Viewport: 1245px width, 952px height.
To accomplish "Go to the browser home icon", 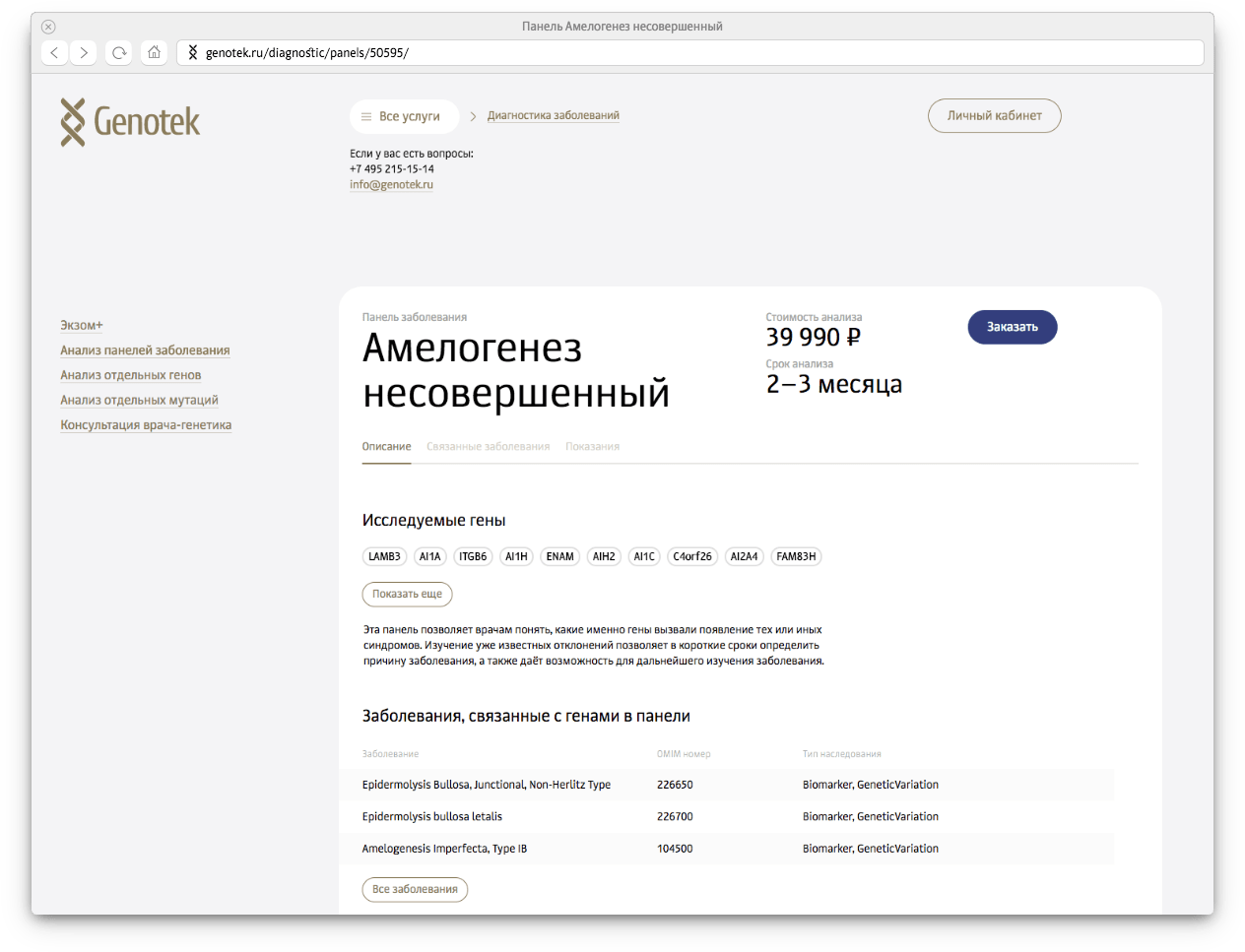I will [154, 52].
